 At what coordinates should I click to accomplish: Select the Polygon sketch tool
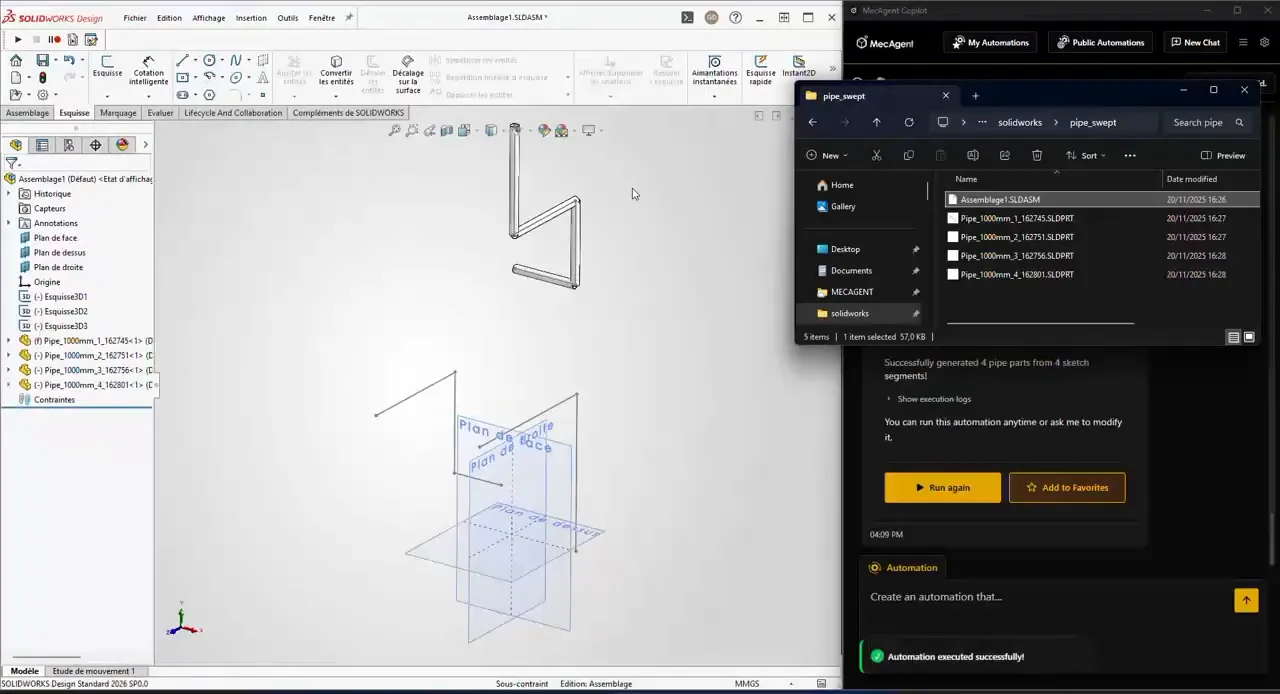(209, 95)
